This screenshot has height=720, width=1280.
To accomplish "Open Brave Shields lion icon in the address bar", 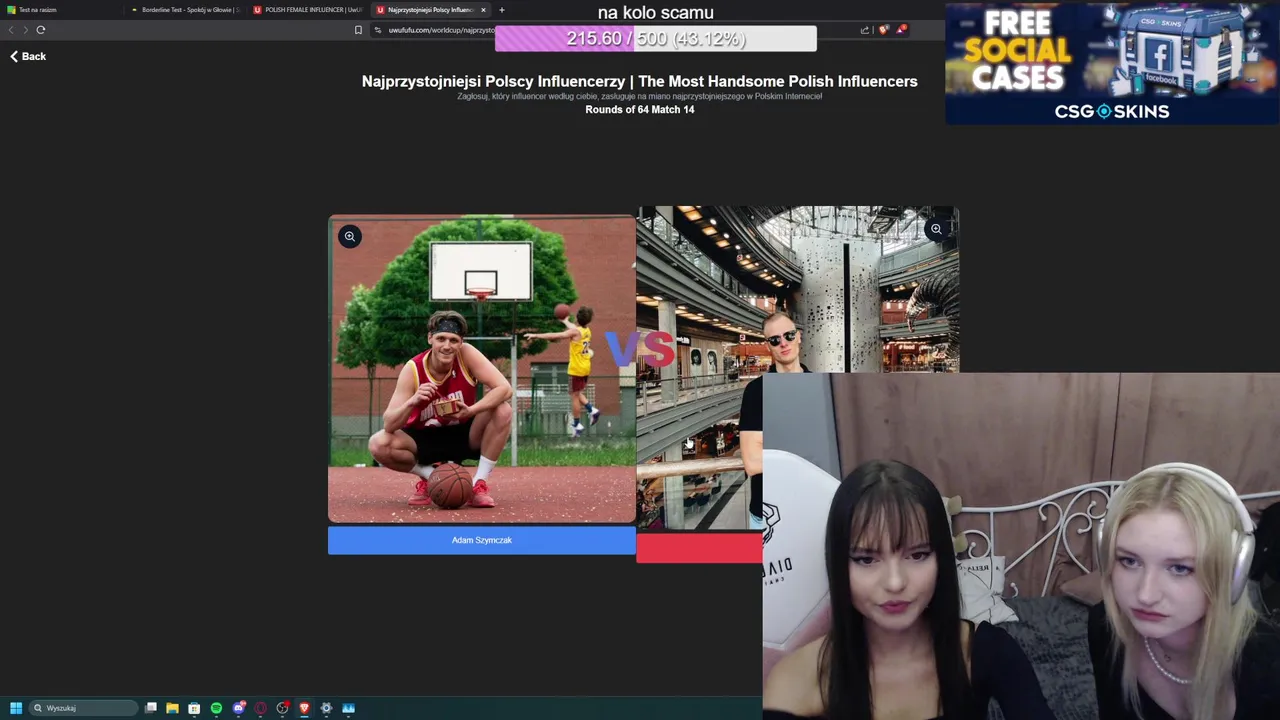I will coord(883,30).
